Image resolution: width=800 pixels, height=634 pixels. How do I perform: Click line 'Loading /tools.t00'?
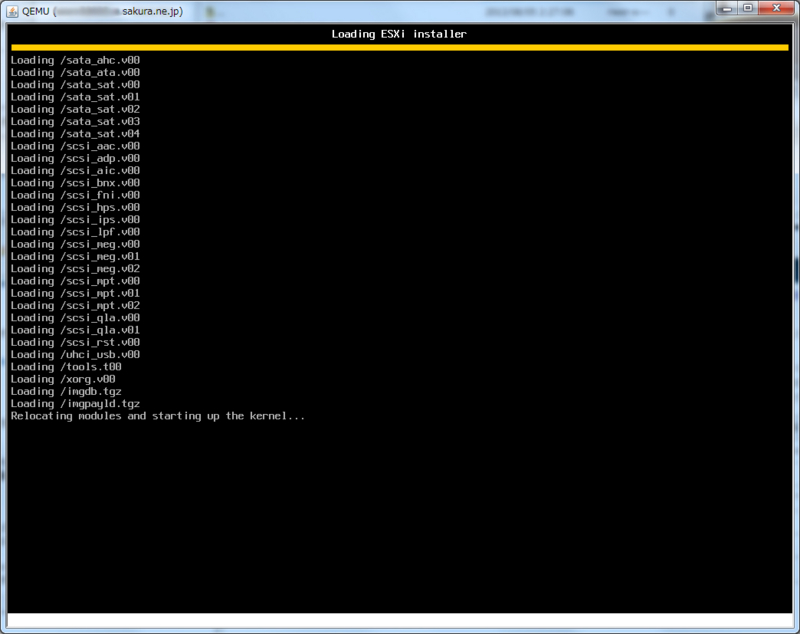(66, 366)
